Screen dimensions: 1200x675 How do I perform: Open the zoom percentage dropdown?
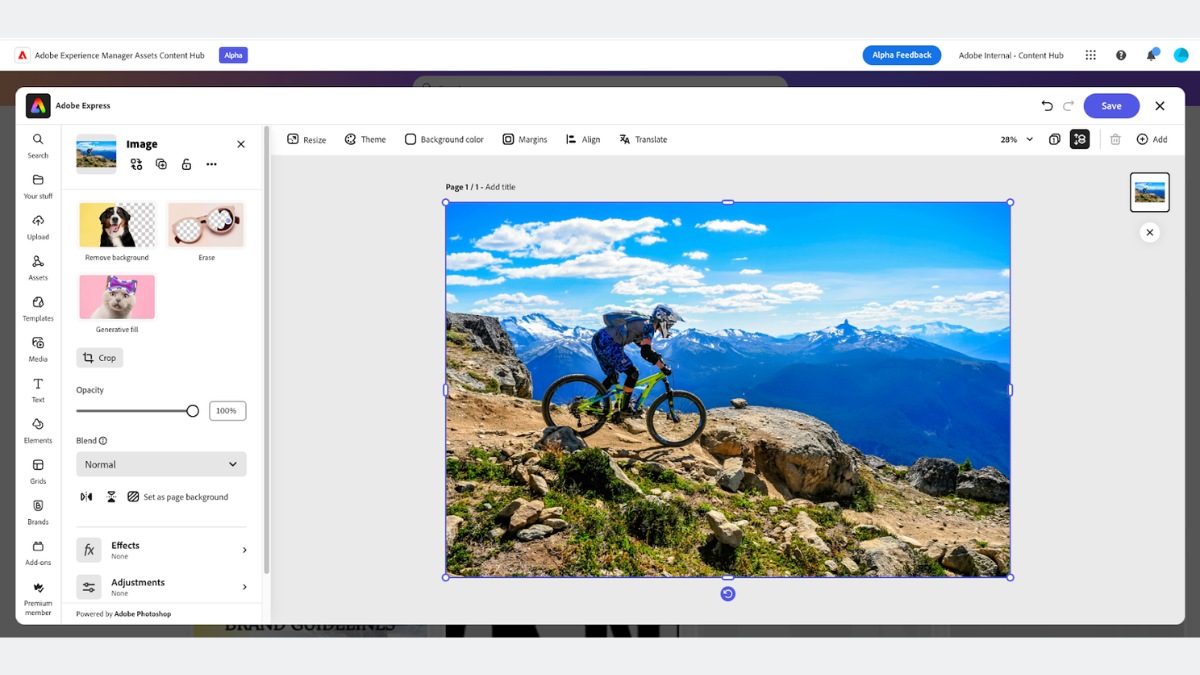pos(1012,139)
